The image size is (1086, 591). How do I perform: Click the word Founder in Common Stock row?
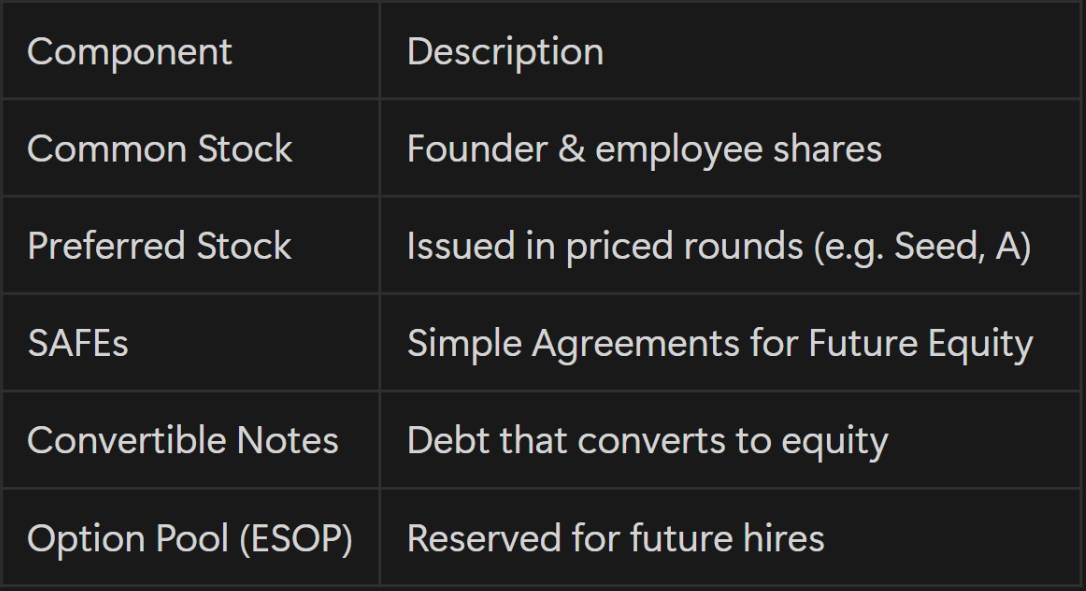tap(477, 149)
